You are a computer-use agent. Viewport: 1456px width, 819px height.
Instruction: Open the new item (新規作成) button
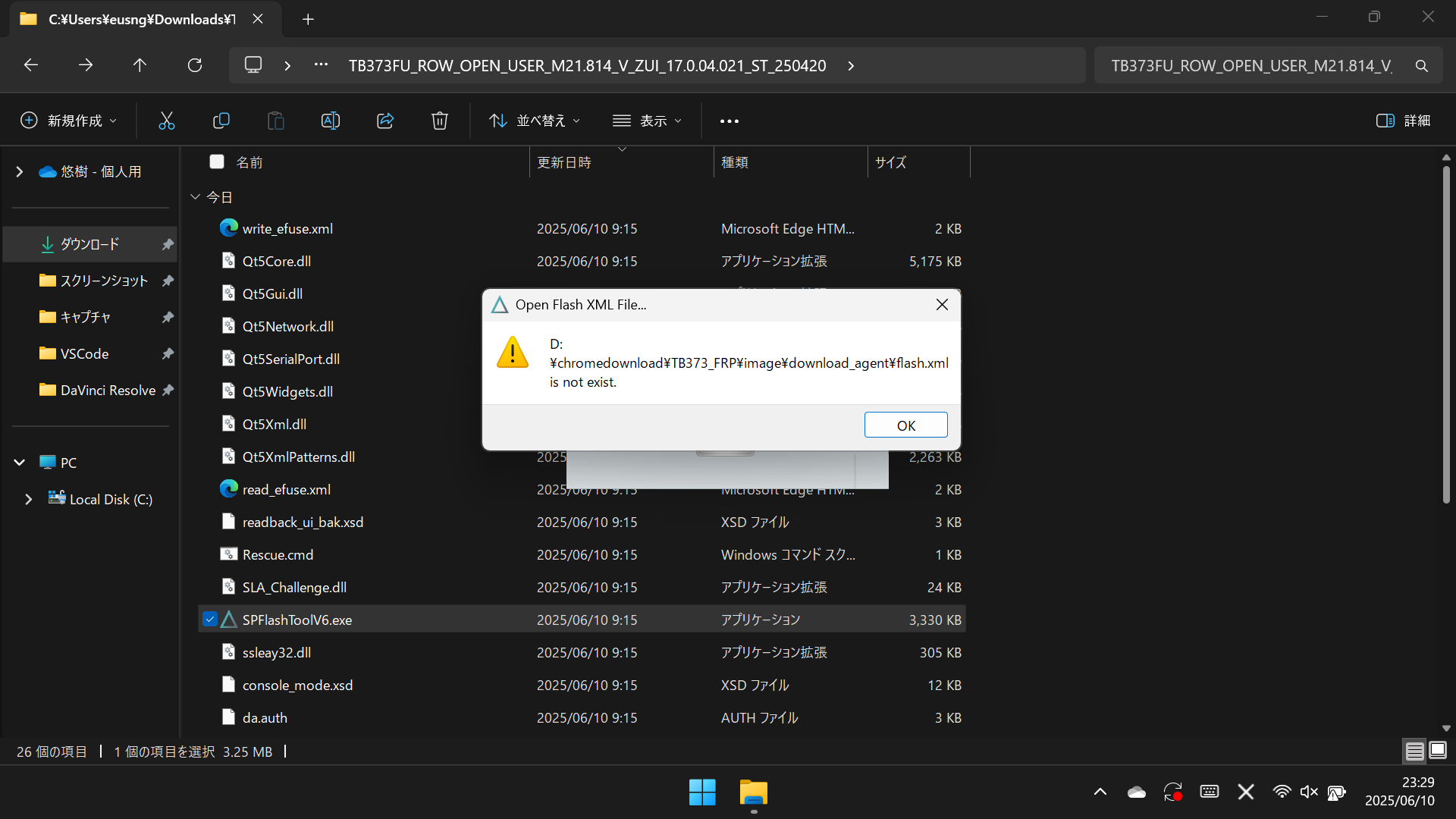(x=68, y=121)
